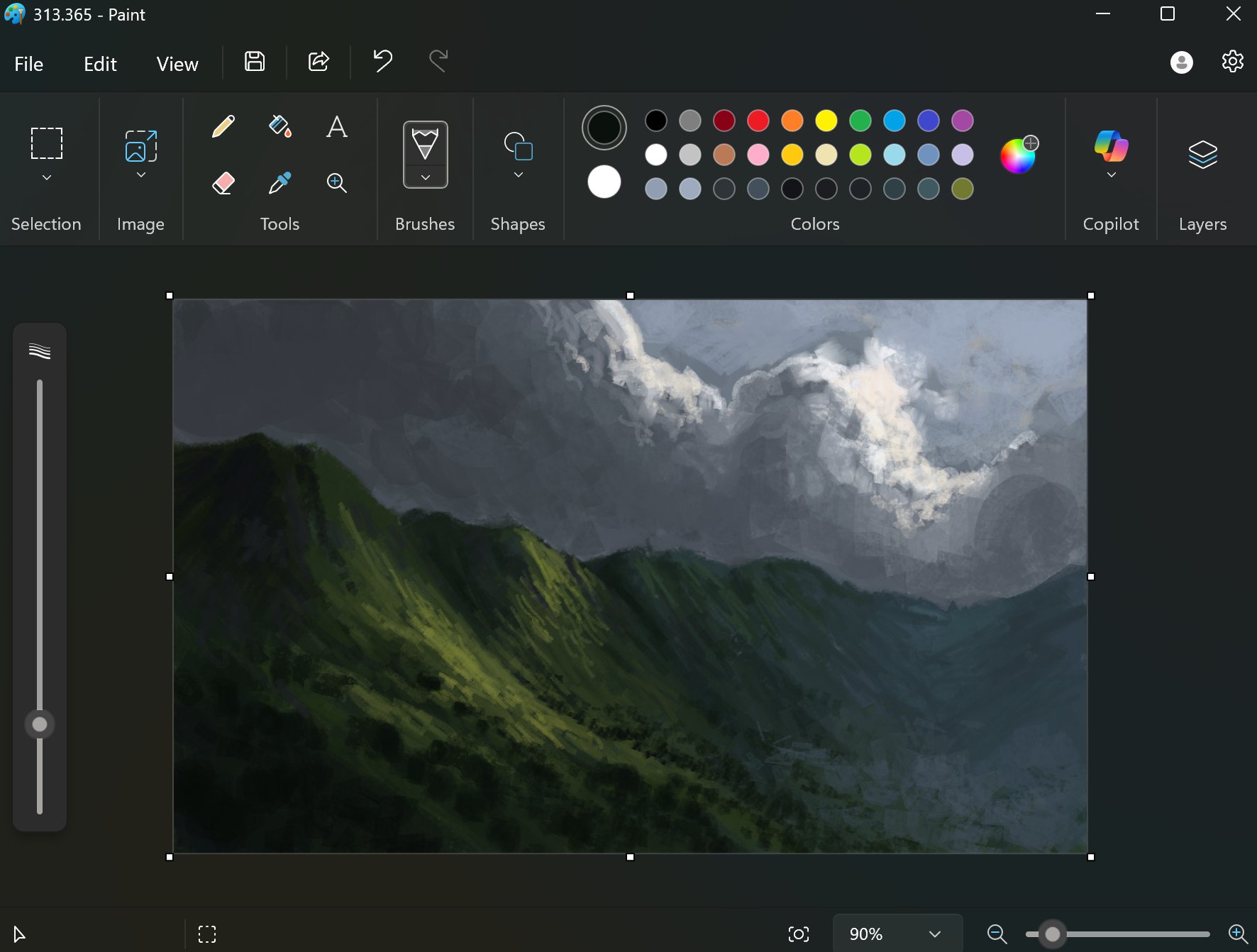
Task: Expand the Shapes dropdown chevron
Action: click(x=519, y=175)
